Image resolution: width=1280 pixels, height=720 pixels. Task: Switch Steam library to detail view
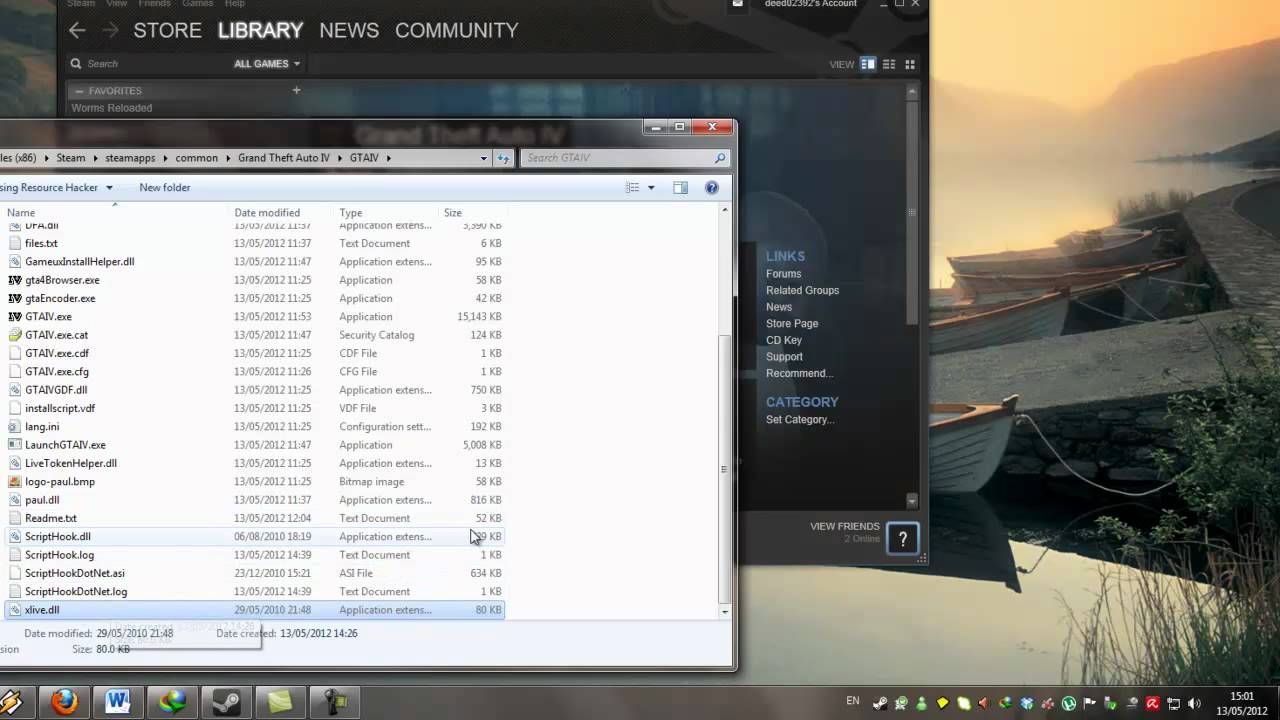tap(868, 64)
